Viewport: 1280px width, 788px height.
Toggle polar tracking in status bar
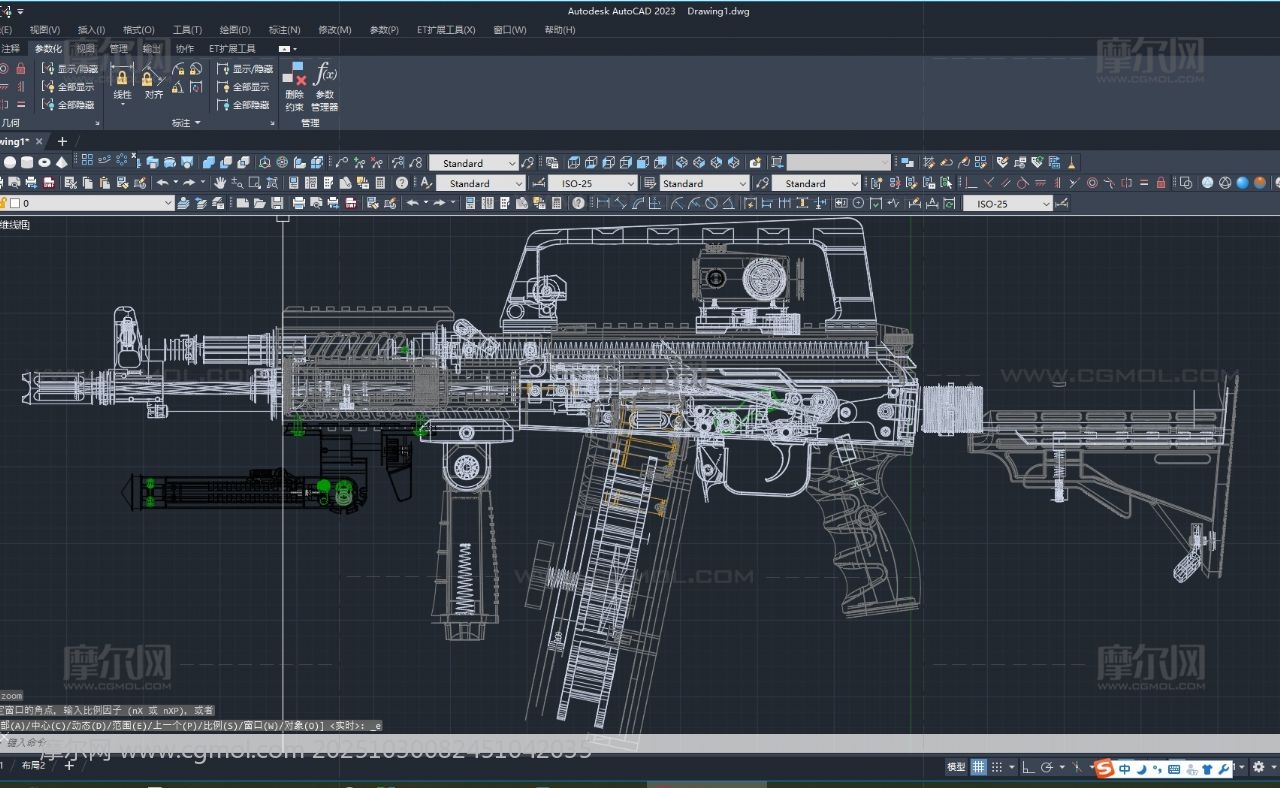click(1046, 767)
